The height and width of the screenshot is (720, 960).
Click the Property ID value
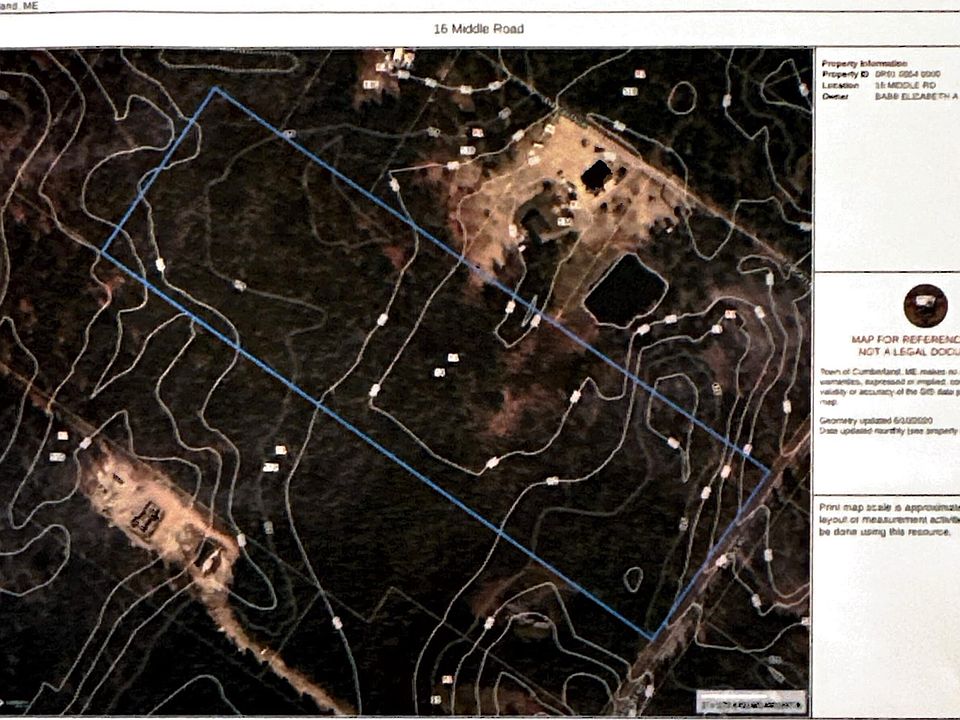click(907, 74)
